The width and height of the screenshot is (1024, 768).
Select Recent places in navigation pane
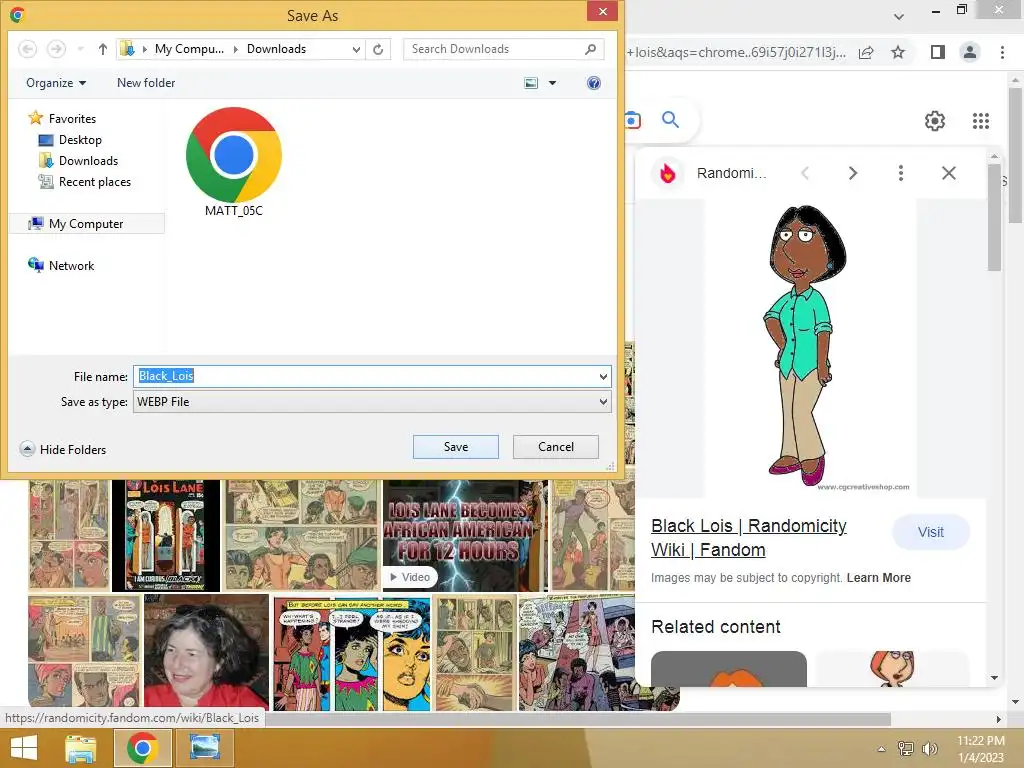coord(84,182)
